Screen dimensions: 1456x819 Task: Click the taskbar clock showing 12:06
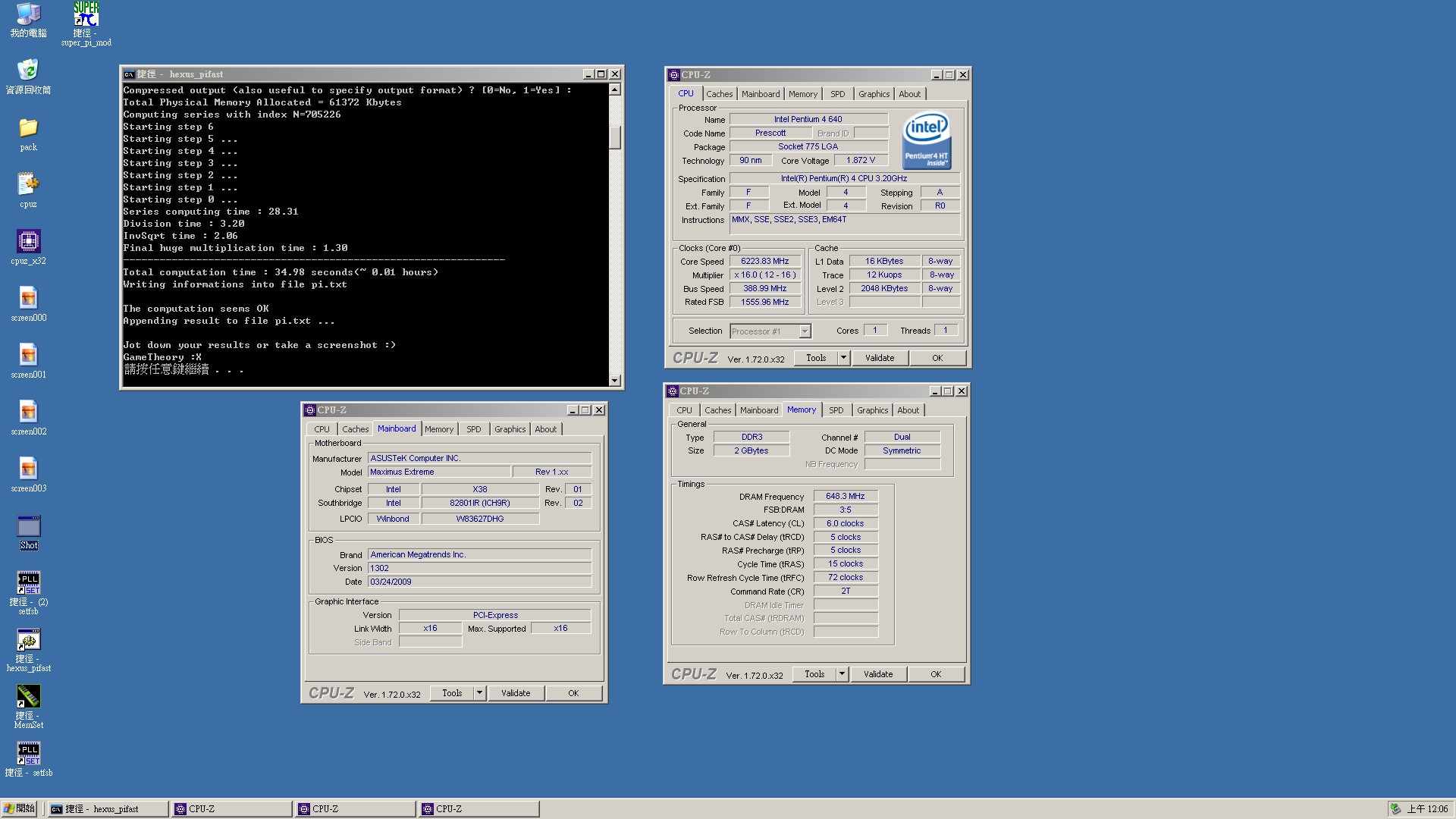[x=1427, y=809]
